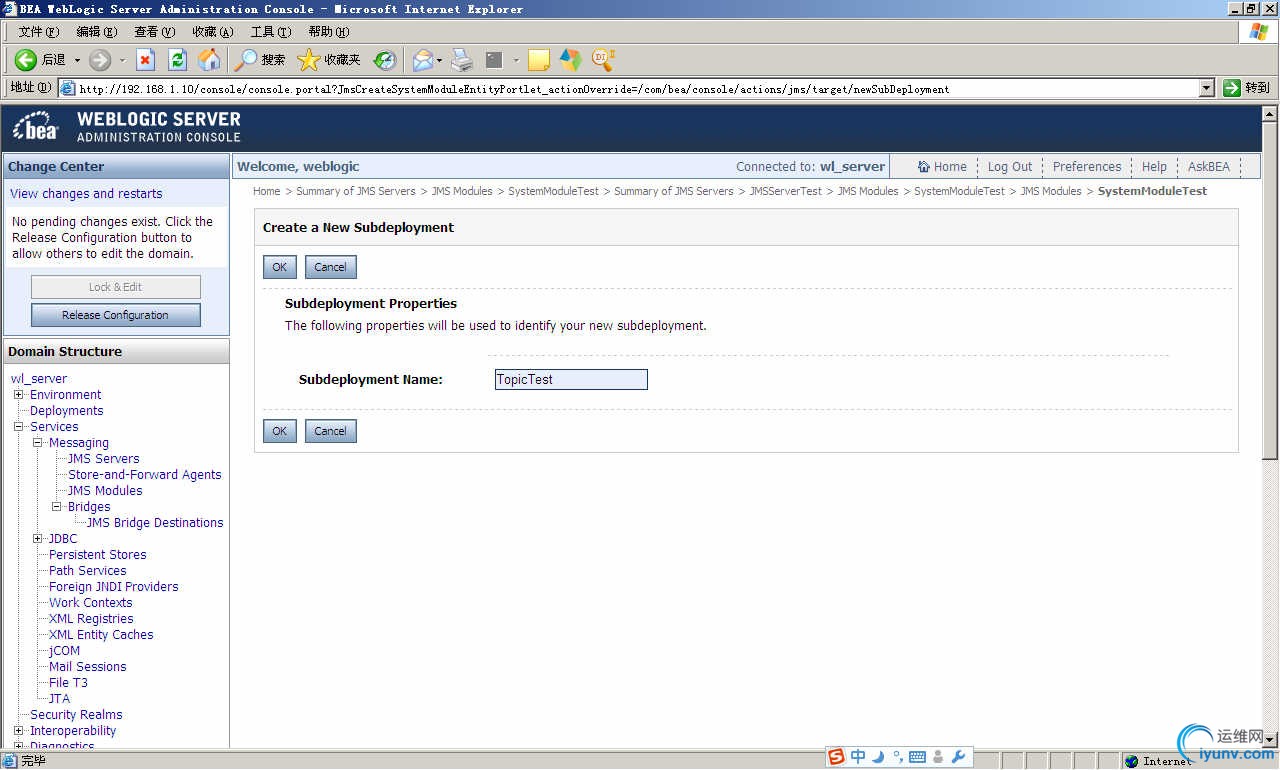The image size is (1280, 770).
Task: Click the top OK button
Action: click(x=280, y=267)
